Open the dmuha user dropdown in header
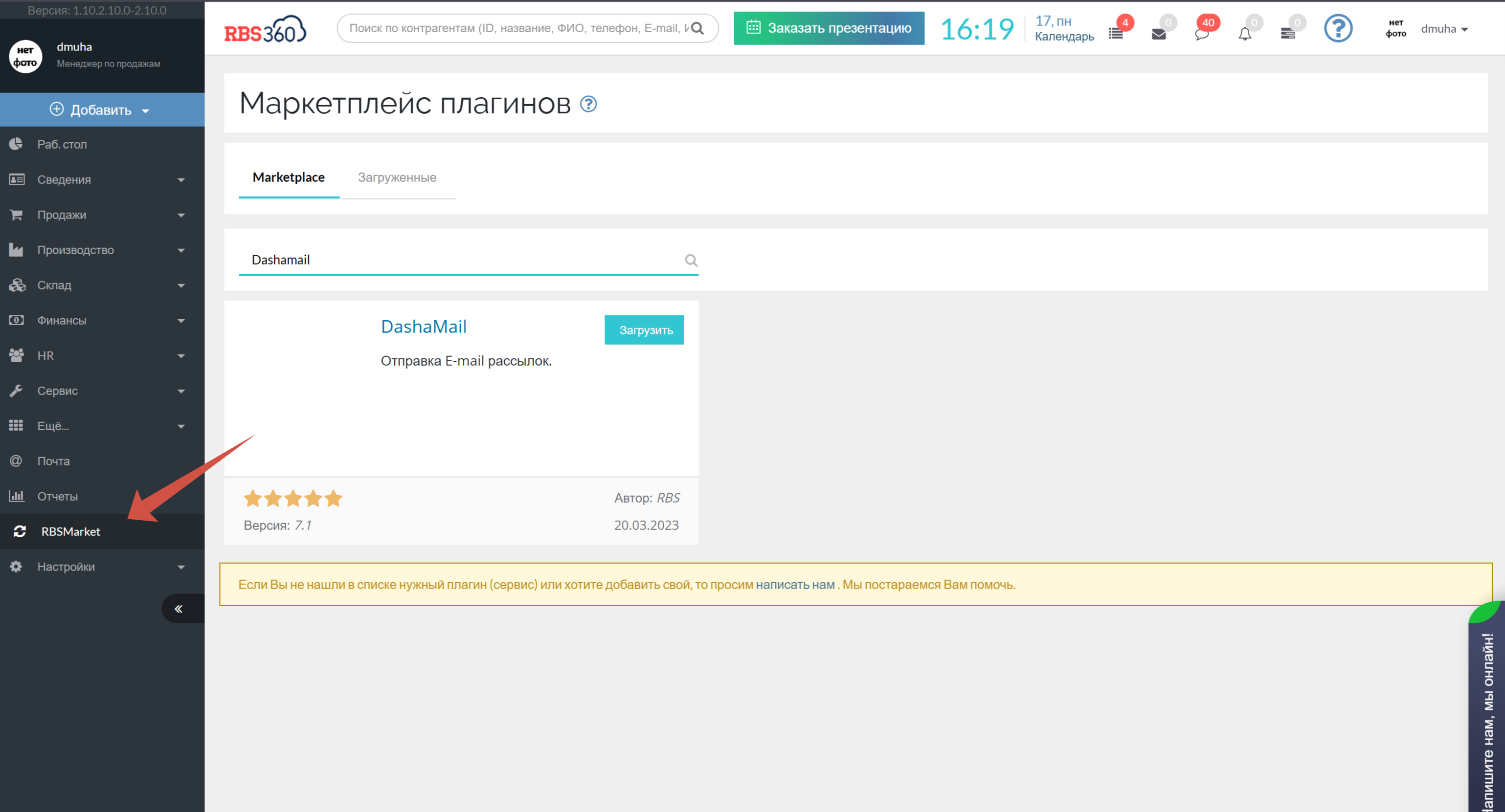This screenshot has width=1505, height=812. tap(1444, 29)
